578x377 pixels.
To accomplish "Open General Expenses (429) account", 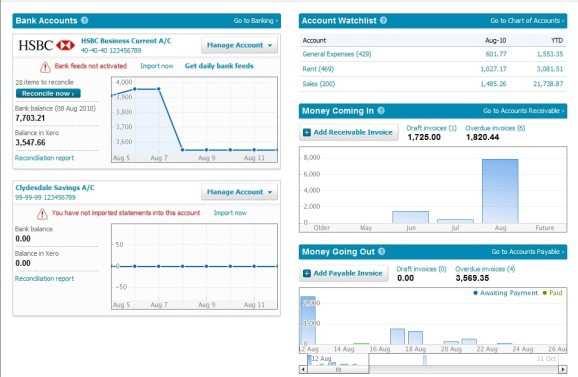I will click(x=337, y=54).
